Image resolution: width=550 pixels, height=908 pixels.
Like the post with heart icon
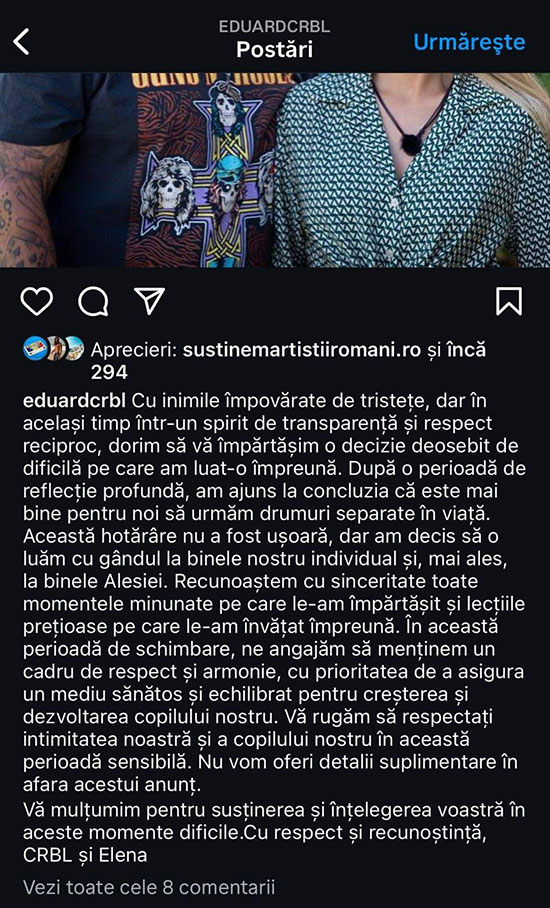(36, 301)
